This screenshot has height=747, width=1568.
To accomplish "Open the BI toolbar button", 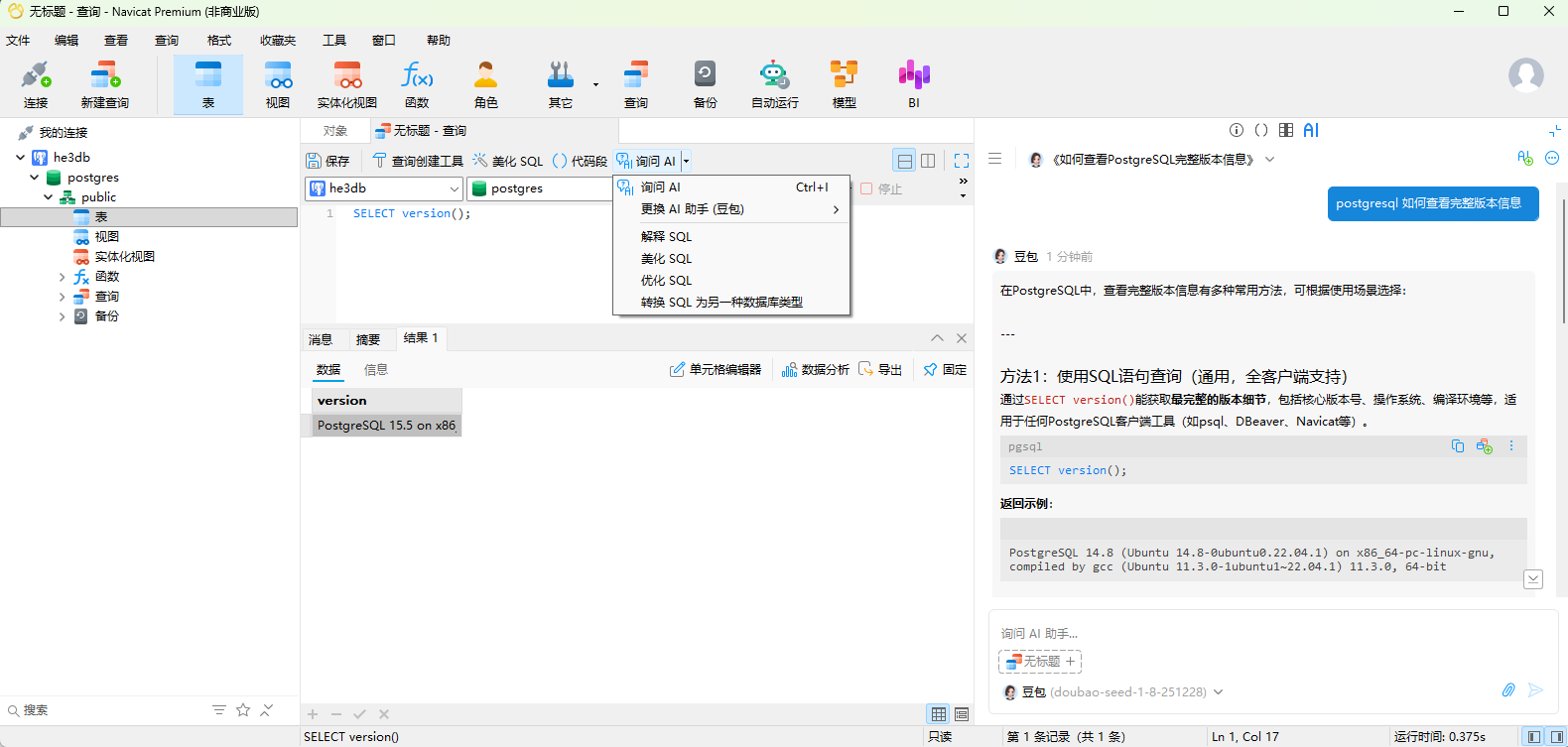I will [x=914, y=84].
